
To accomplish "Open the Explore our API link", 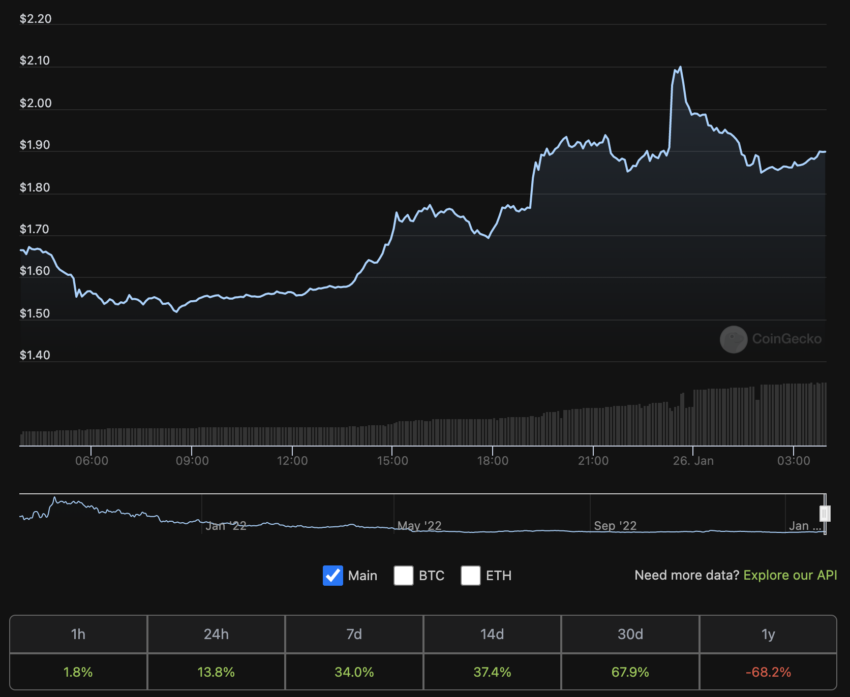I will coord(790,575).
